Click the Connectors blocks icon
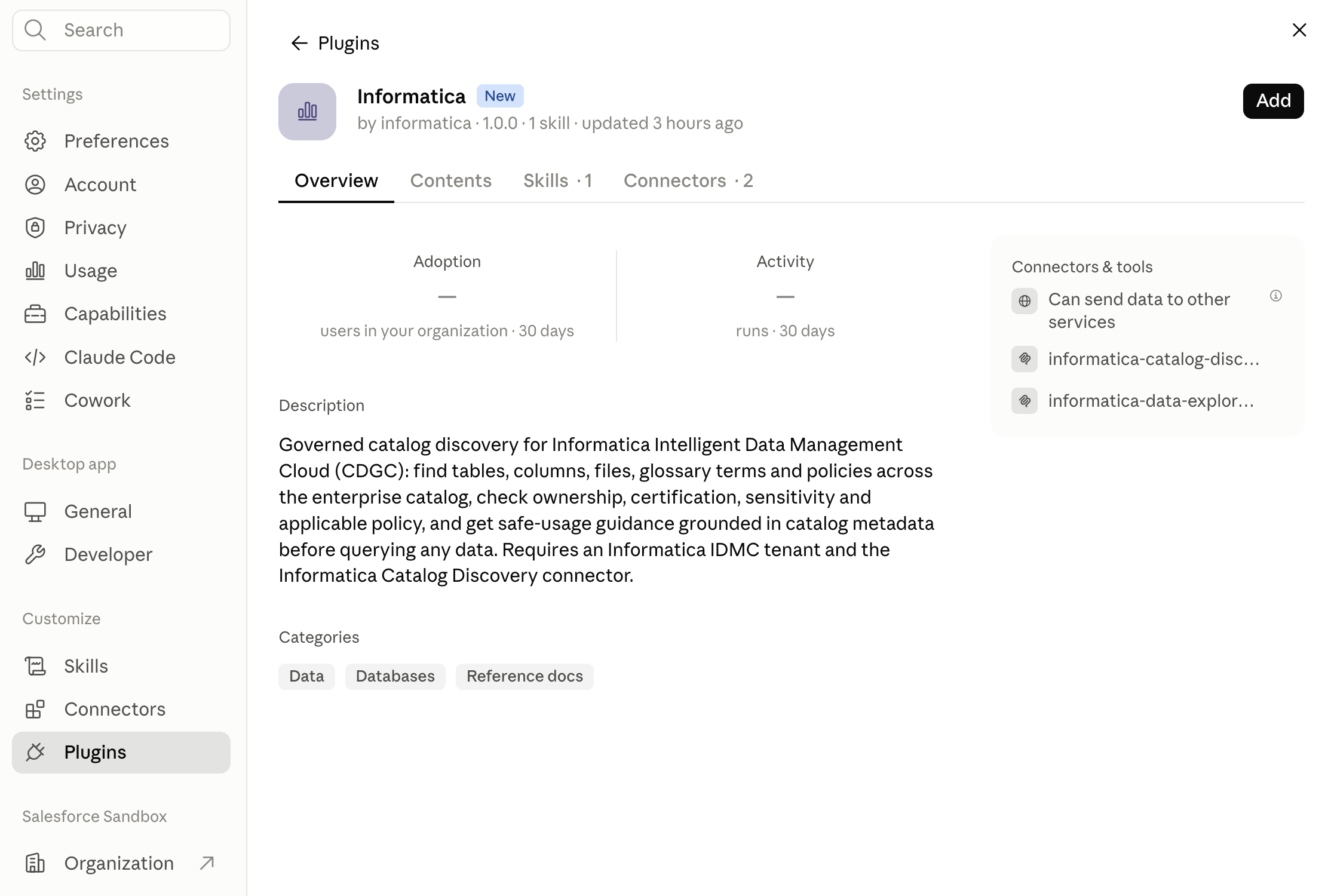This screenshot has height=896, width=1325. coord(35,709)
